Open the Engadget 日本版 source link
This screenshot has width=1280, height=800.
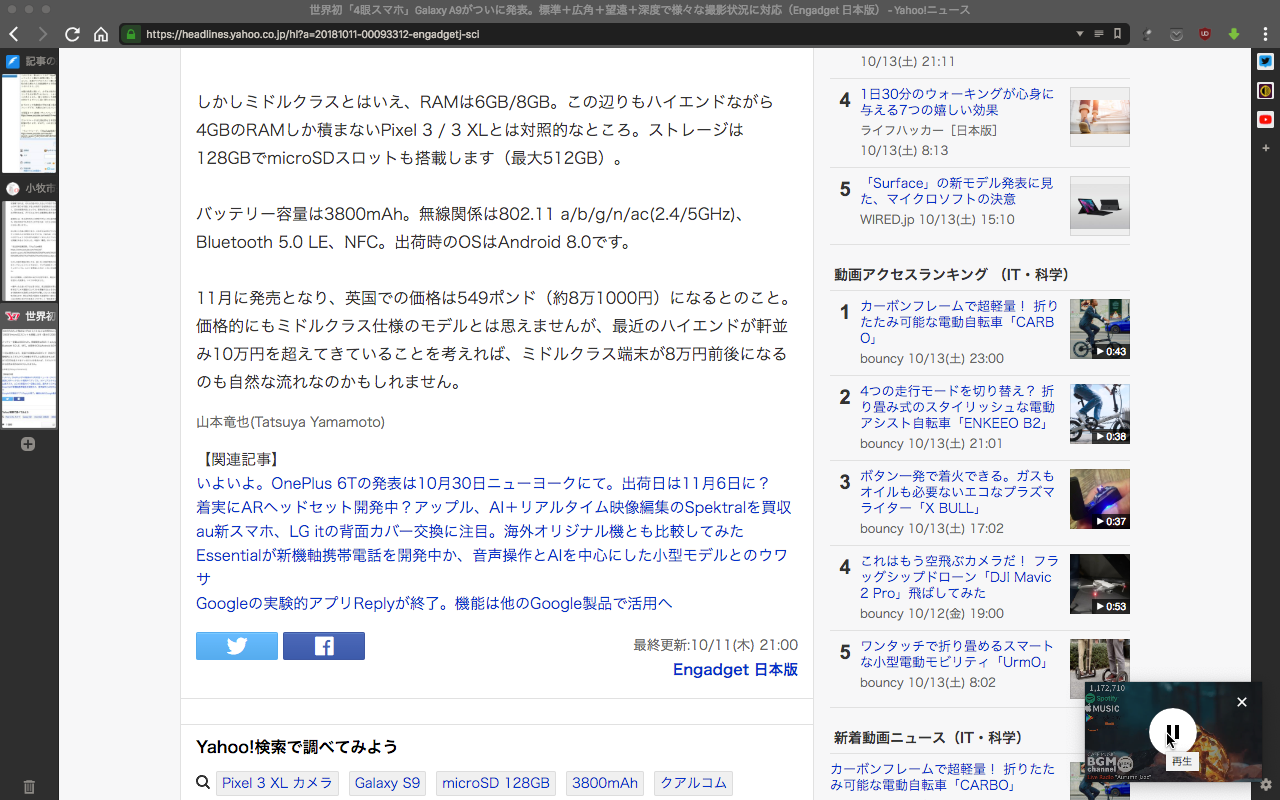click(735, 670)
